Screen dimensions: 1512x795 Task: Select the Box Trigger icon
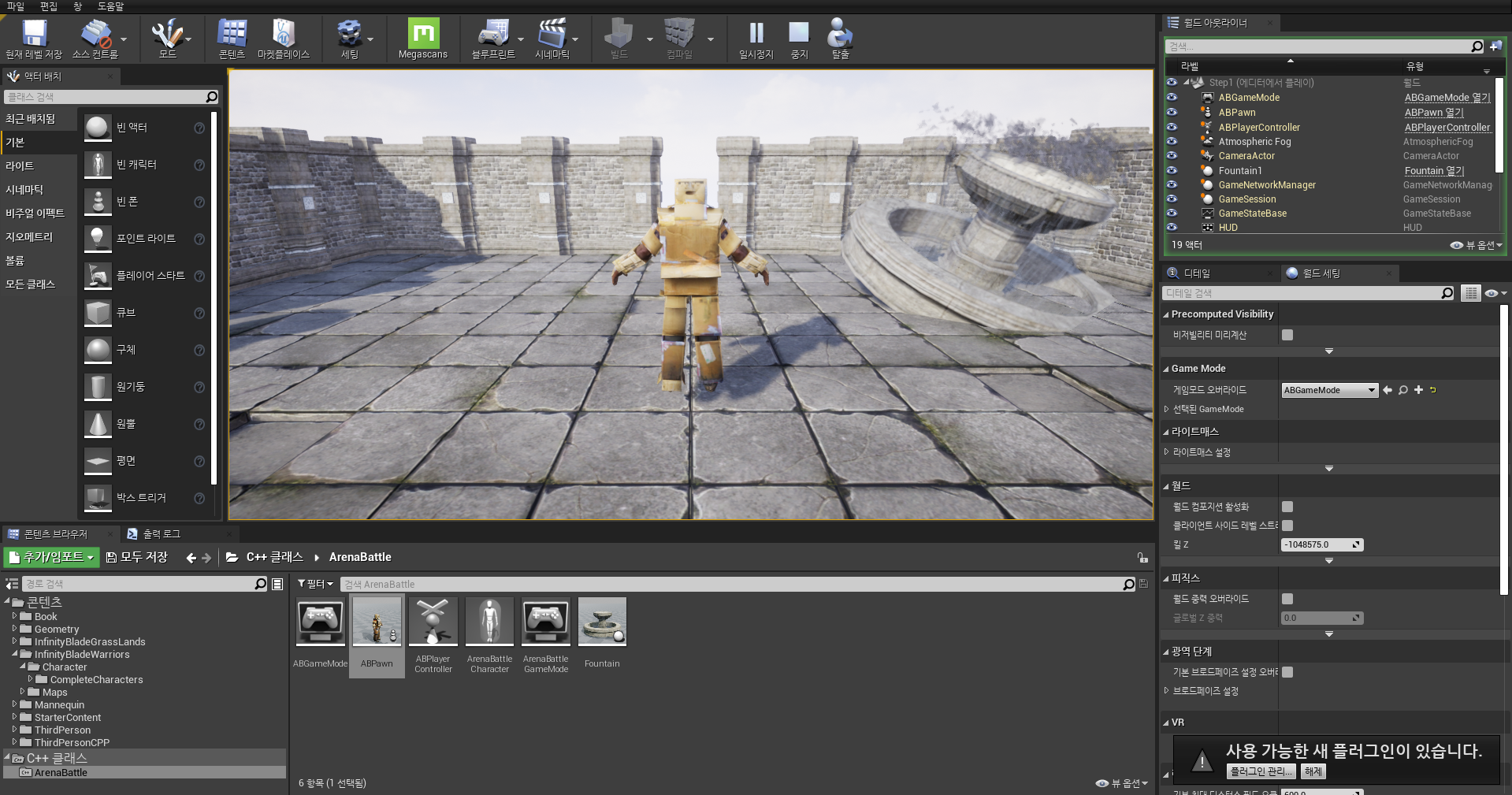(98, 497)
